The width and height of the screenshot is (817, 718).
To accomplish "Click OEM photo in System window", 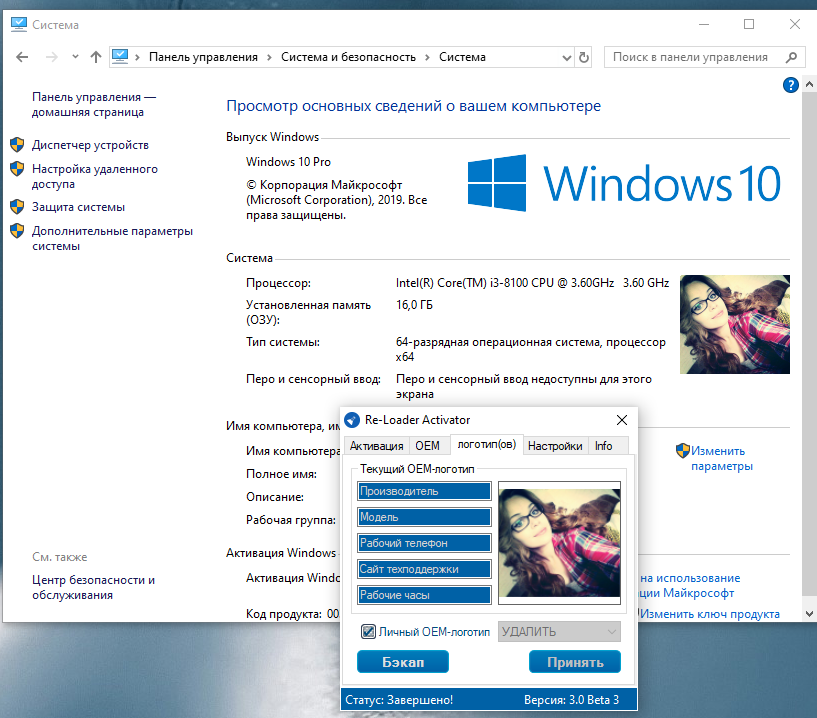I will [735, 324].
